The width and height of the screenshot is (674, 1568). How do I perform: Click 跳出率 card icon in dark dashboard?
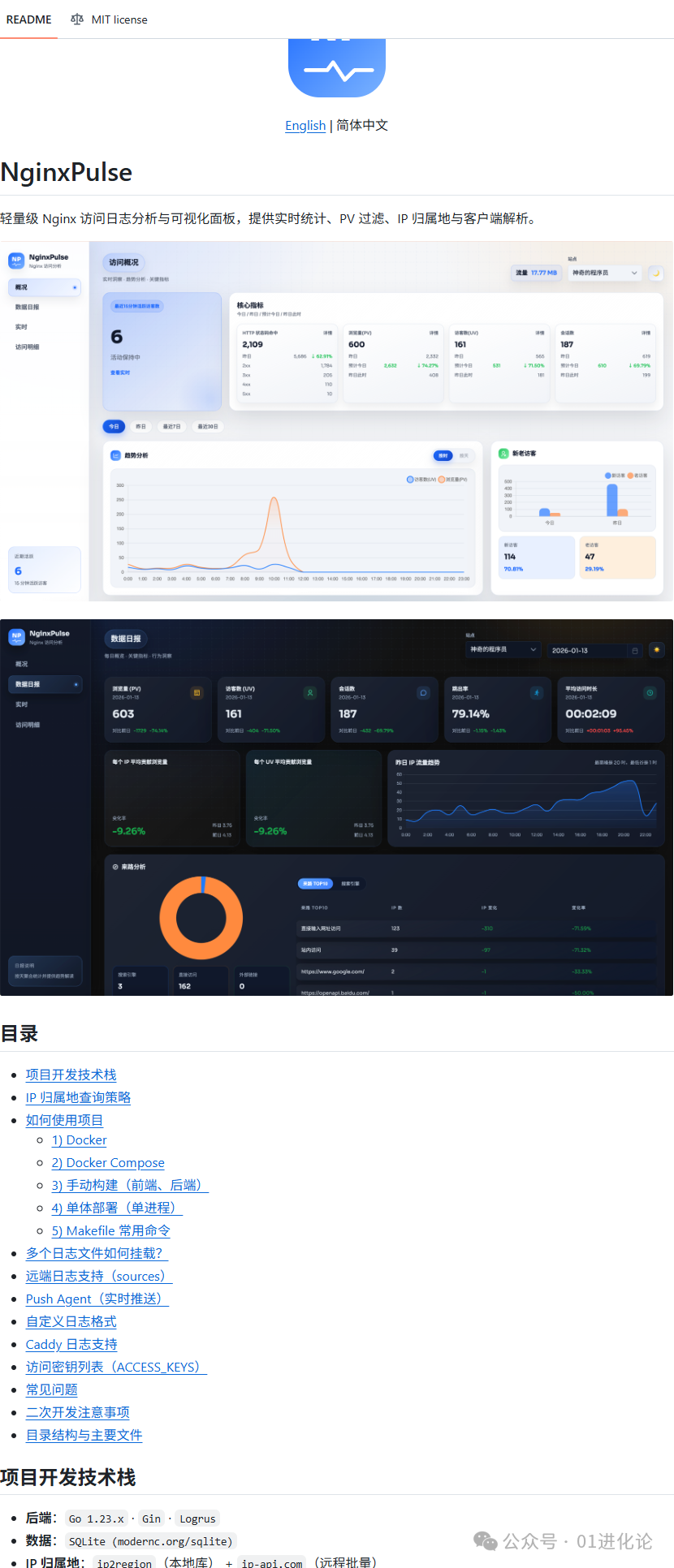click(536, 692)
